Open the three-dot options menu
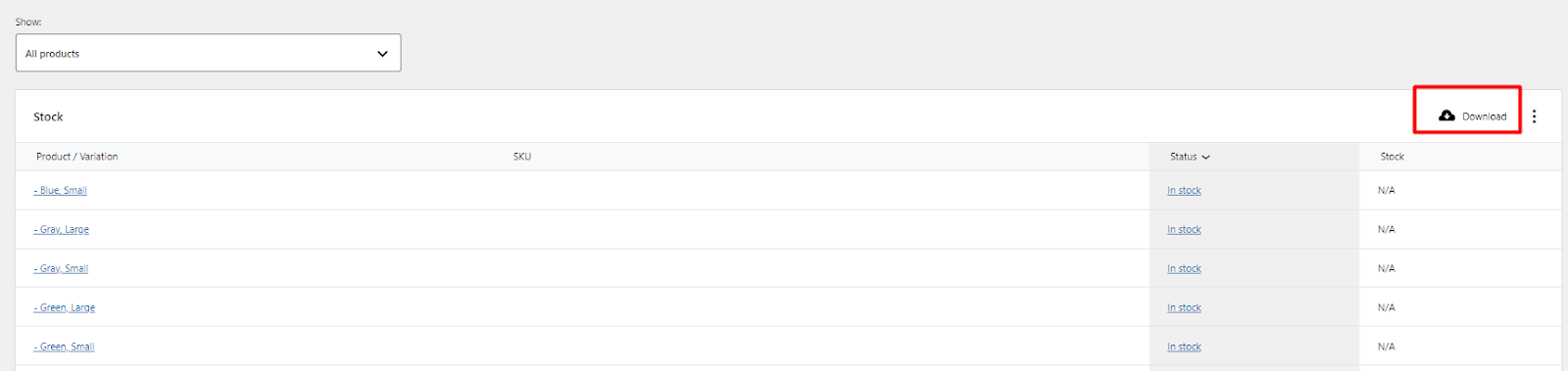 1534,116
